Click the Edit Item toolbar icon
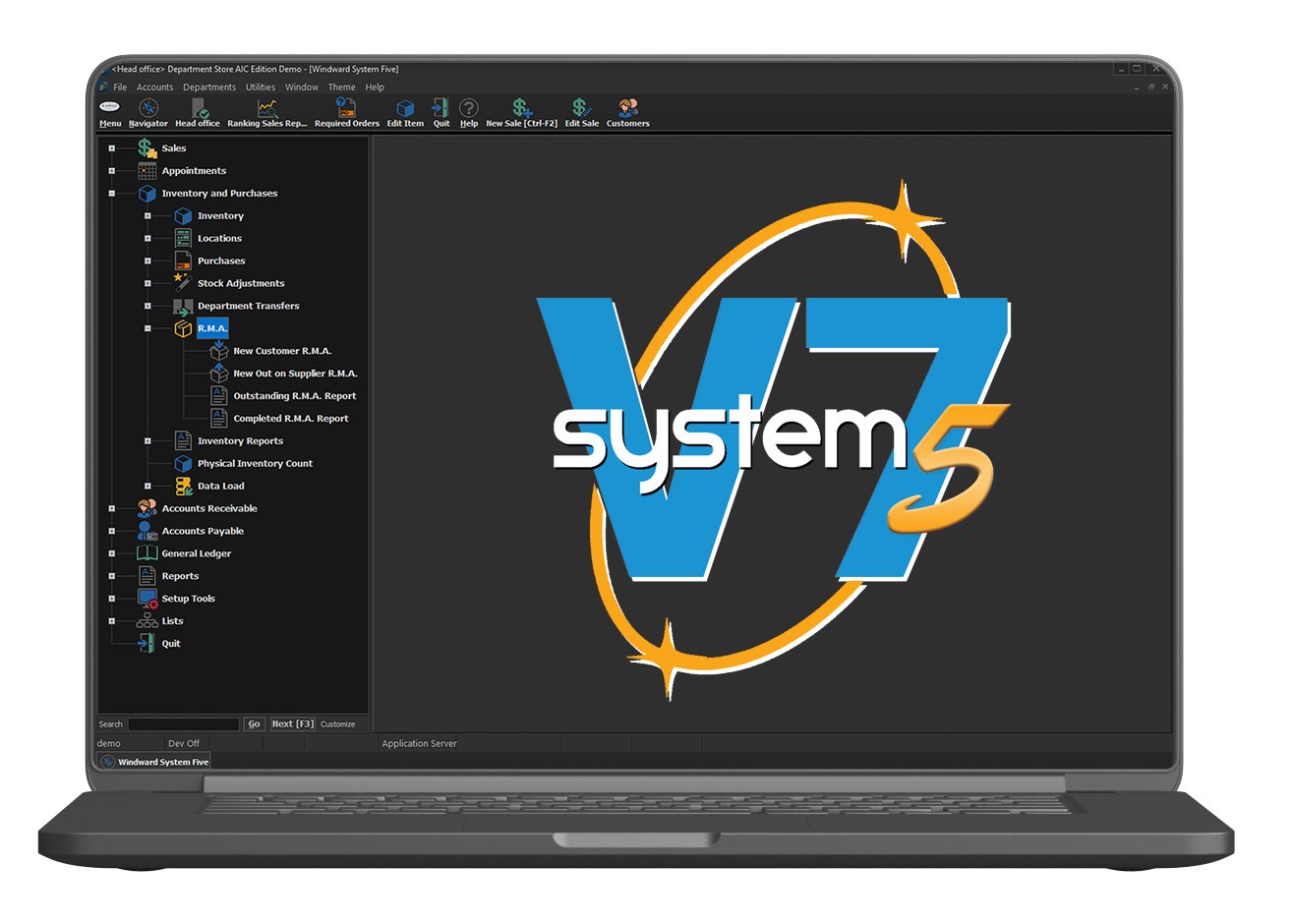Image resolution: width=1293 pixels, height=924 pixels. [405, 110]
